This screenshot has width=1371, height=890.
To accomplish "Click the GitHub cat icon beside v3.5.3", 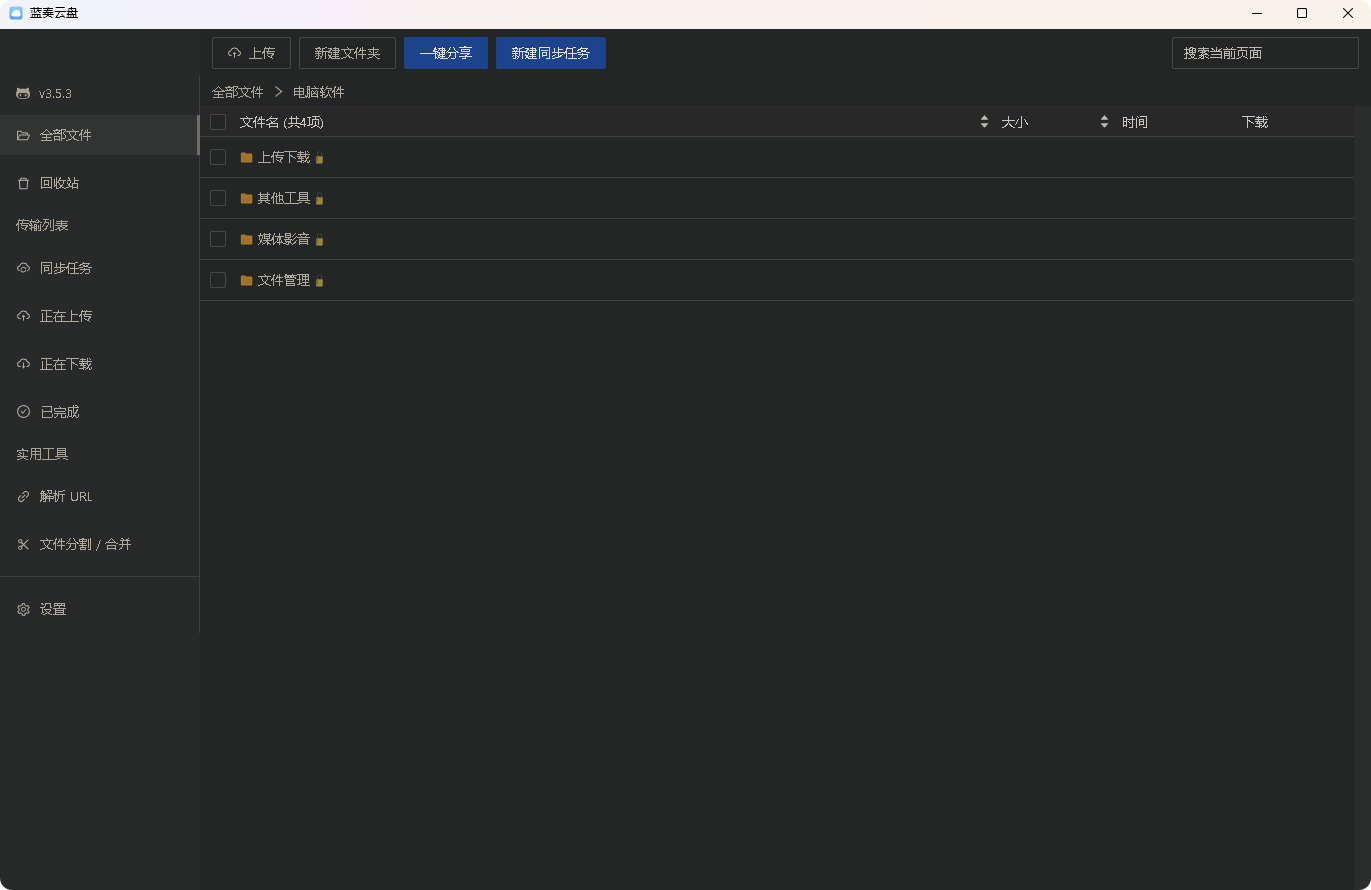I will click(x=23, y=93).
